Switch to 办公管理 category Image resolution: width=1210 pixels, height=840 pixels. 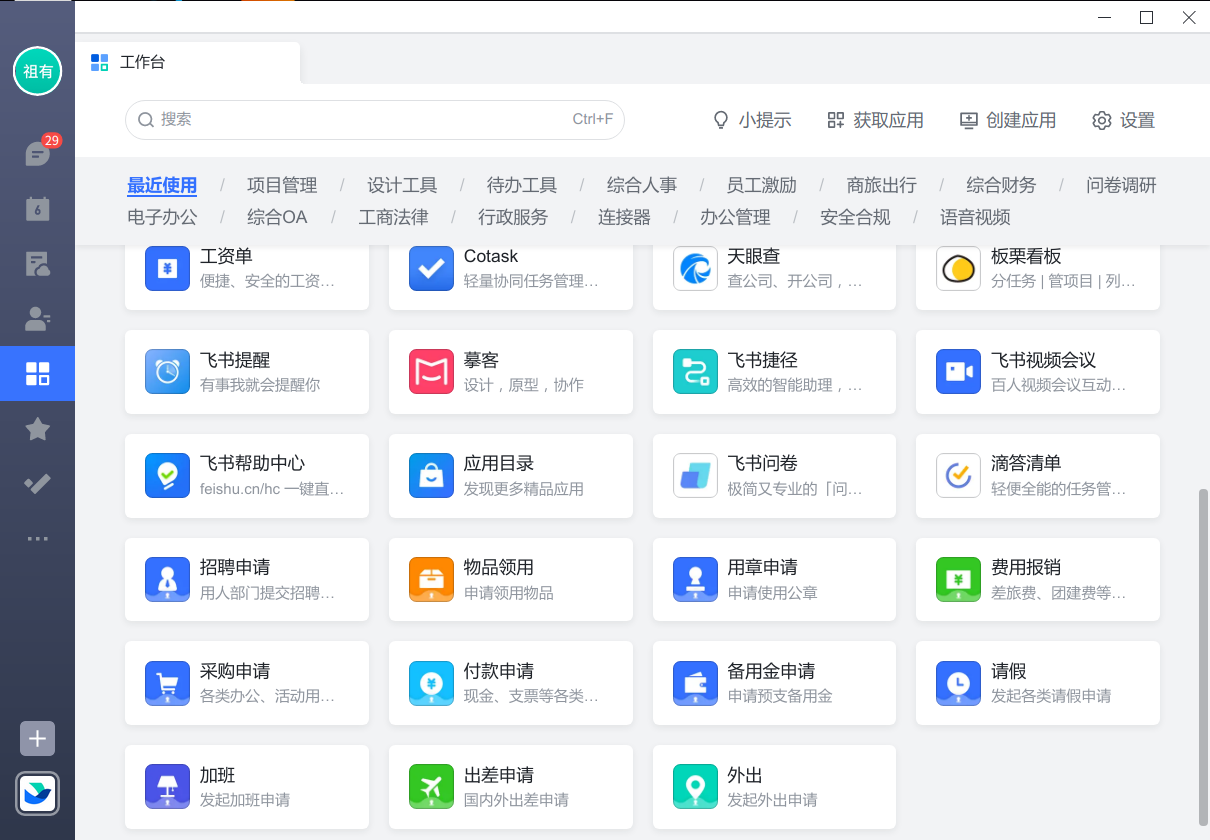tap(735, 217)
